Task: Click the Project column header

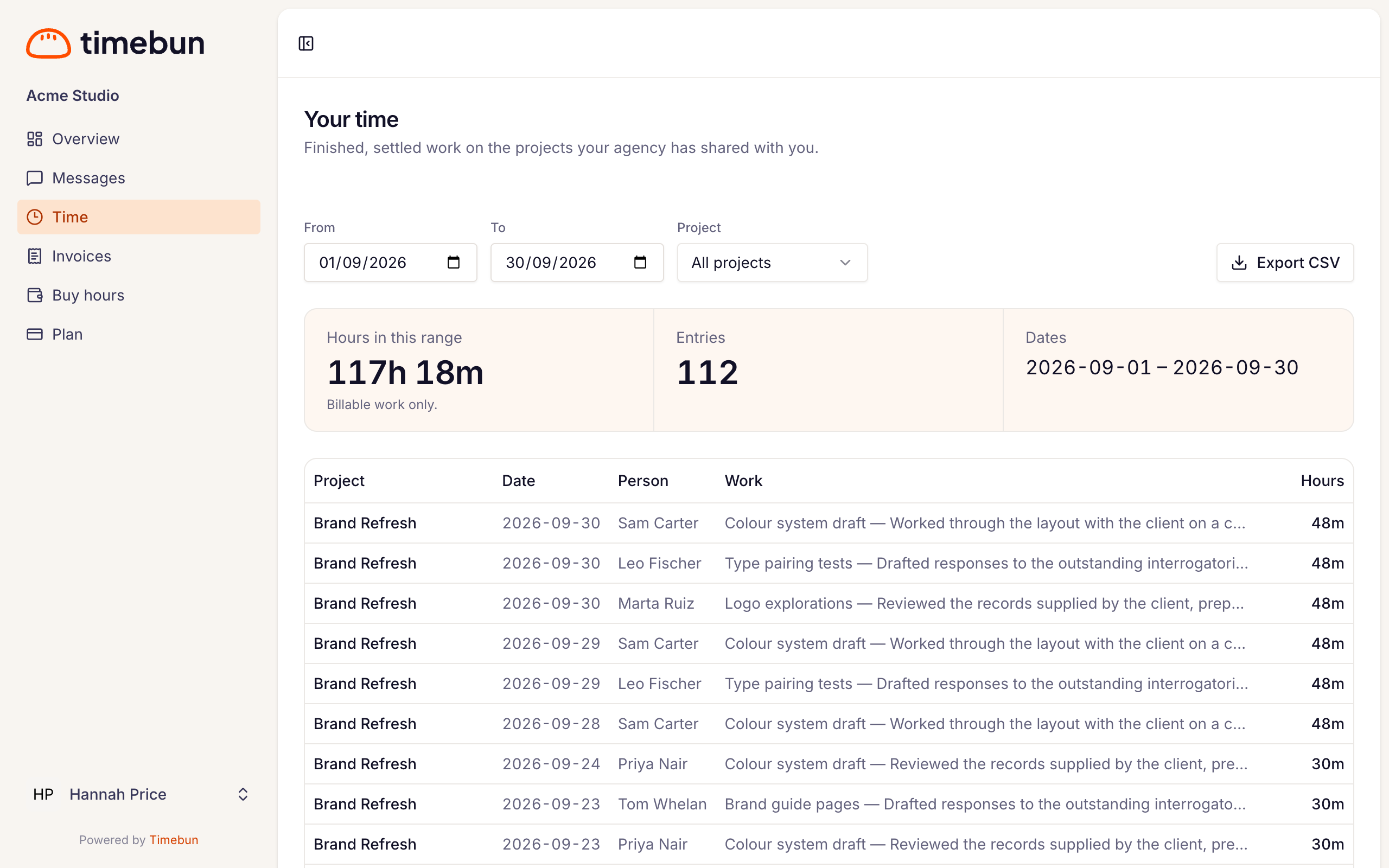Action: point(339,481)
